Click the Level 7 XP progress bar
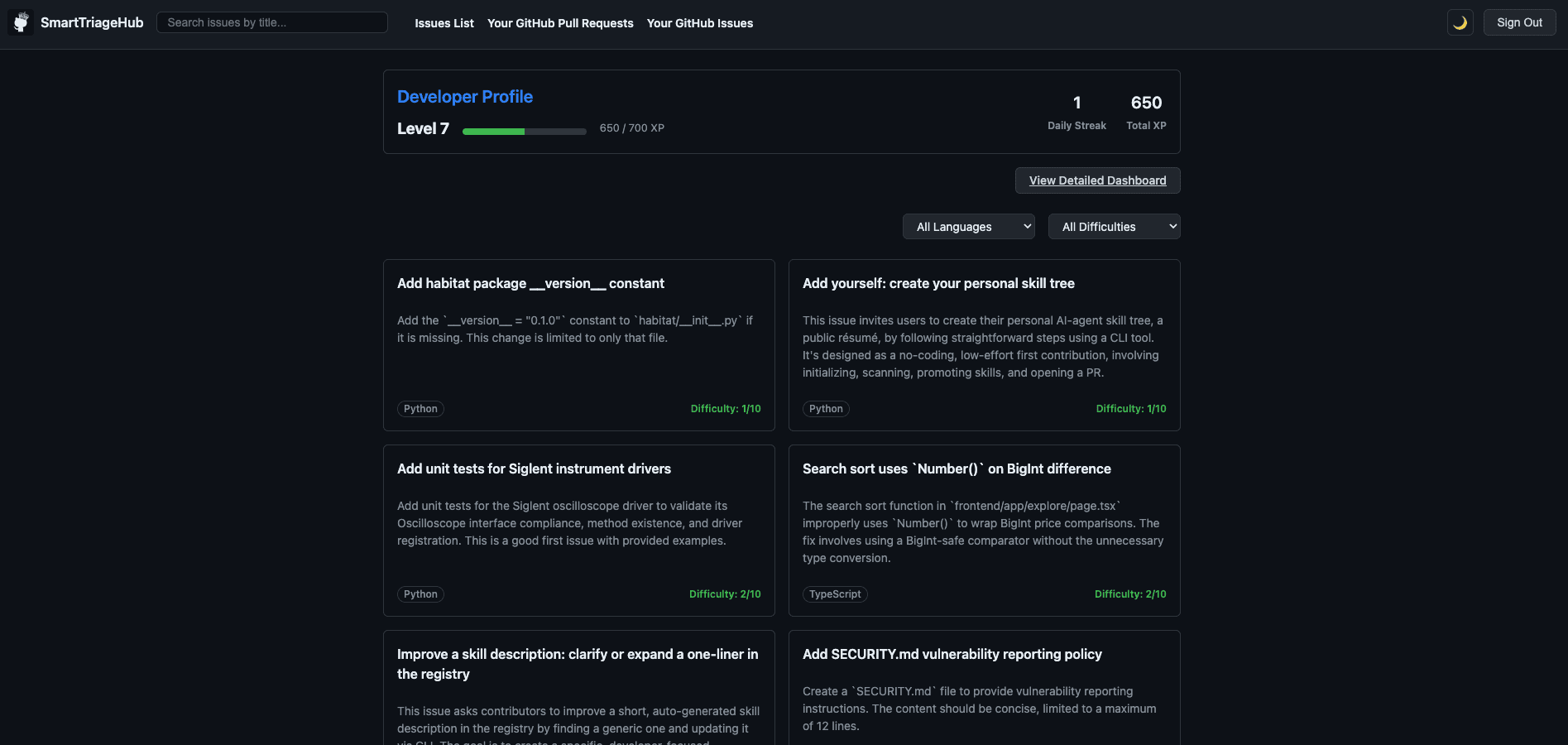Viewport: 1568px width, 745px height. pos(525,132)
